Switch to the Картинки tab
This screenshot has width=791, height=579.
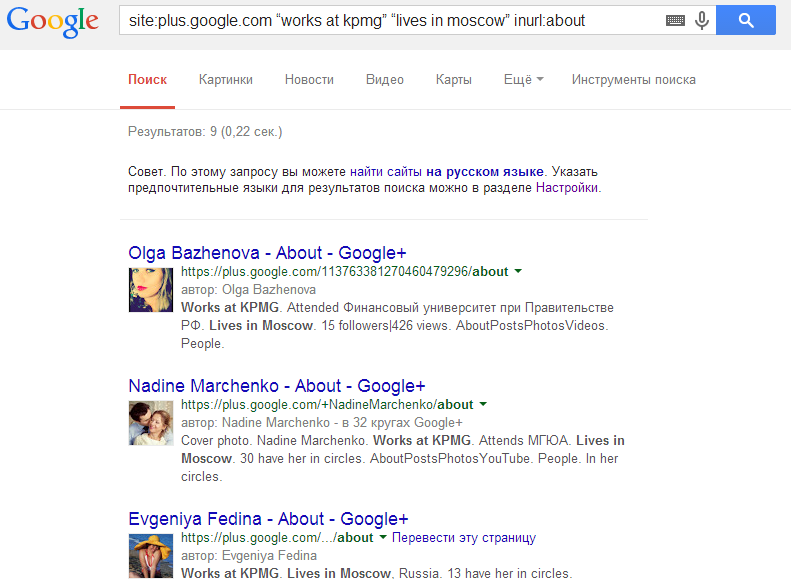[225, 80]
